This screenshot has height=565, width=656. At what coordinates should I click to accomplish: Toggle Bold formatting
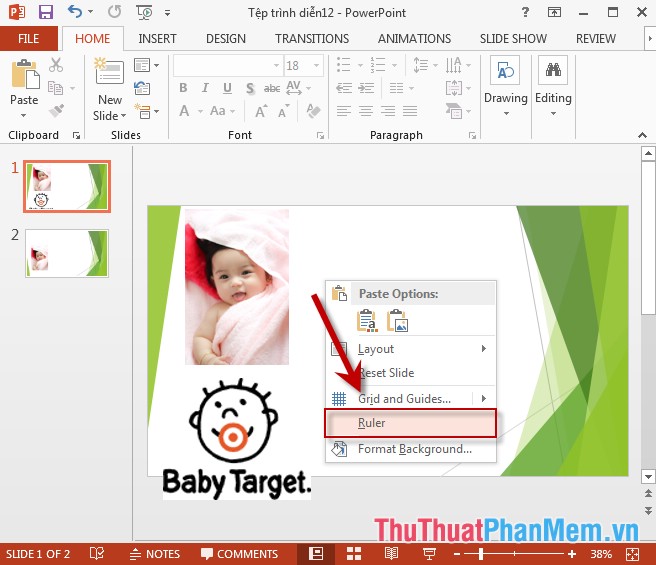pos(183,88)
